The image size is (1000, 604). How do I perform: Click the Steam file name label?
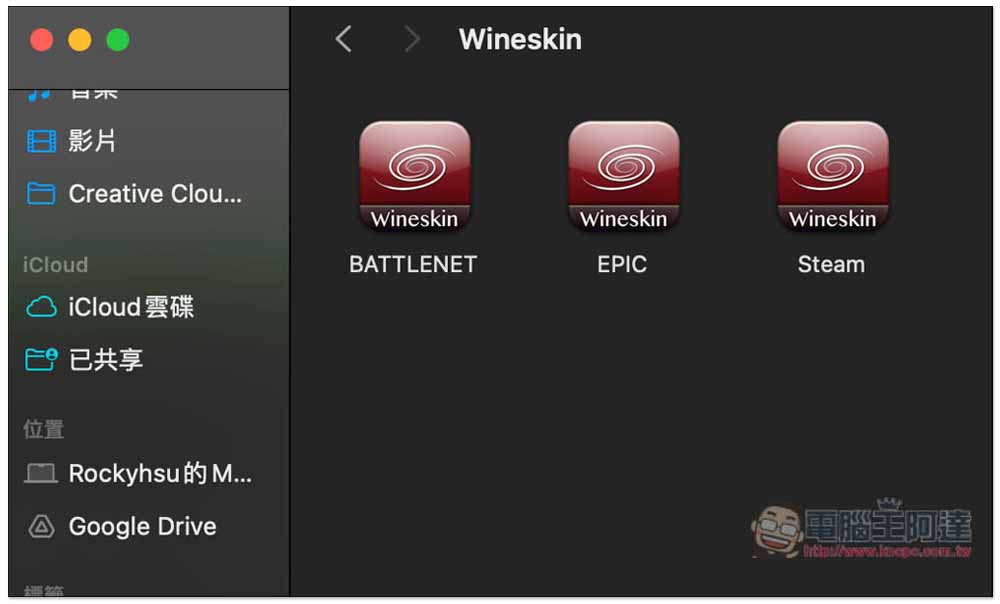832,265
